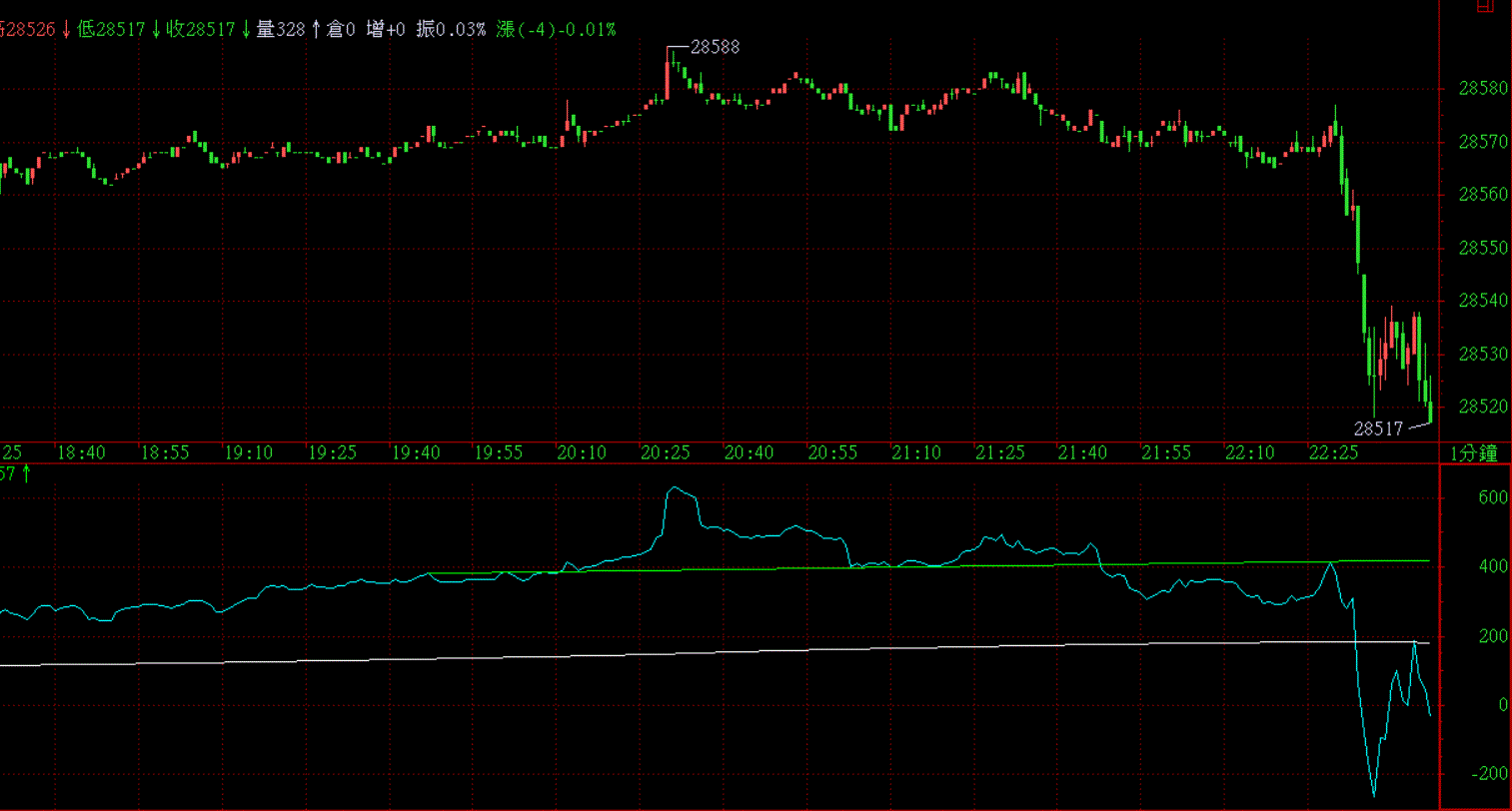Click the 21:25 time axis label
Screen dimensions: 1512x811
1000,452
